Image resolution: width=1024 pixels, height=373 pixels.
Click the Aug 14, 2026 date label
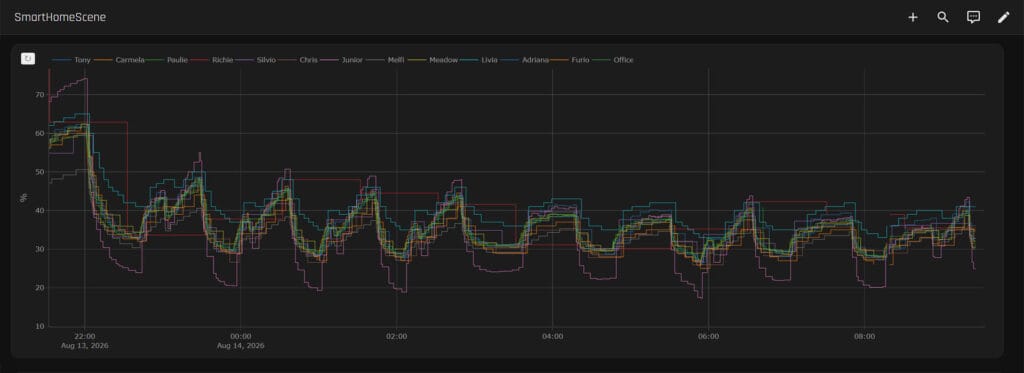pyautogui.click(x=240, y=346)
